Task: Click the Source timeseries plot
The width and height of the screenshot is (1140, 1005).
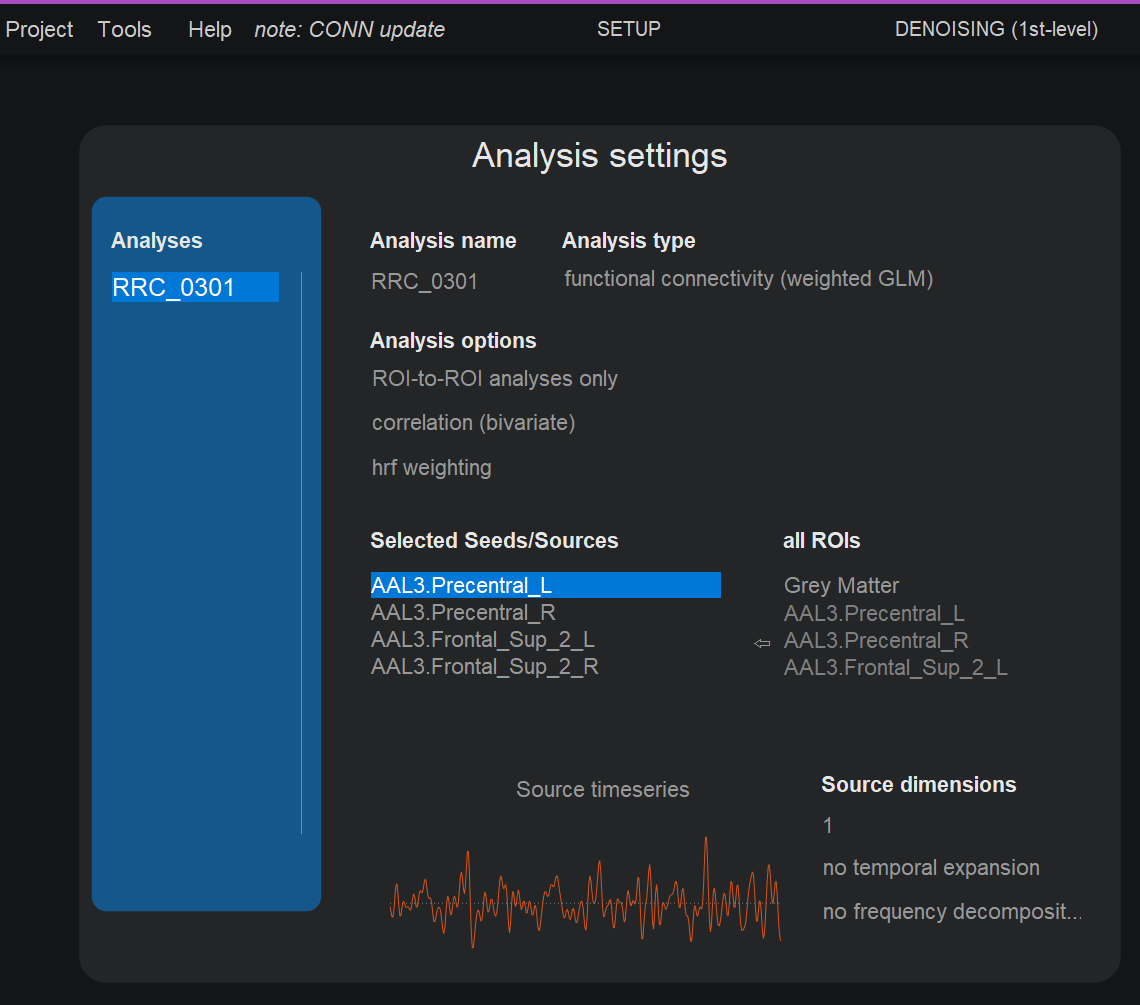Action: tap(585, 895)
